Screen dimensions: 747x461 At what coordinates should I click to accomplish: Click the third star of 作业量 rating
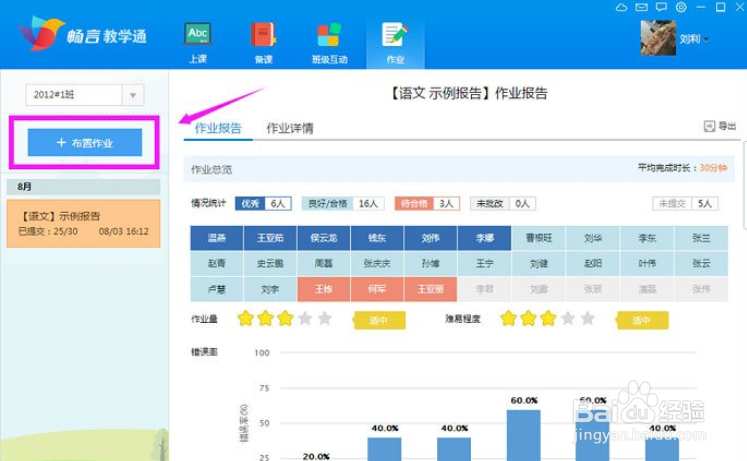coord(285,318)
